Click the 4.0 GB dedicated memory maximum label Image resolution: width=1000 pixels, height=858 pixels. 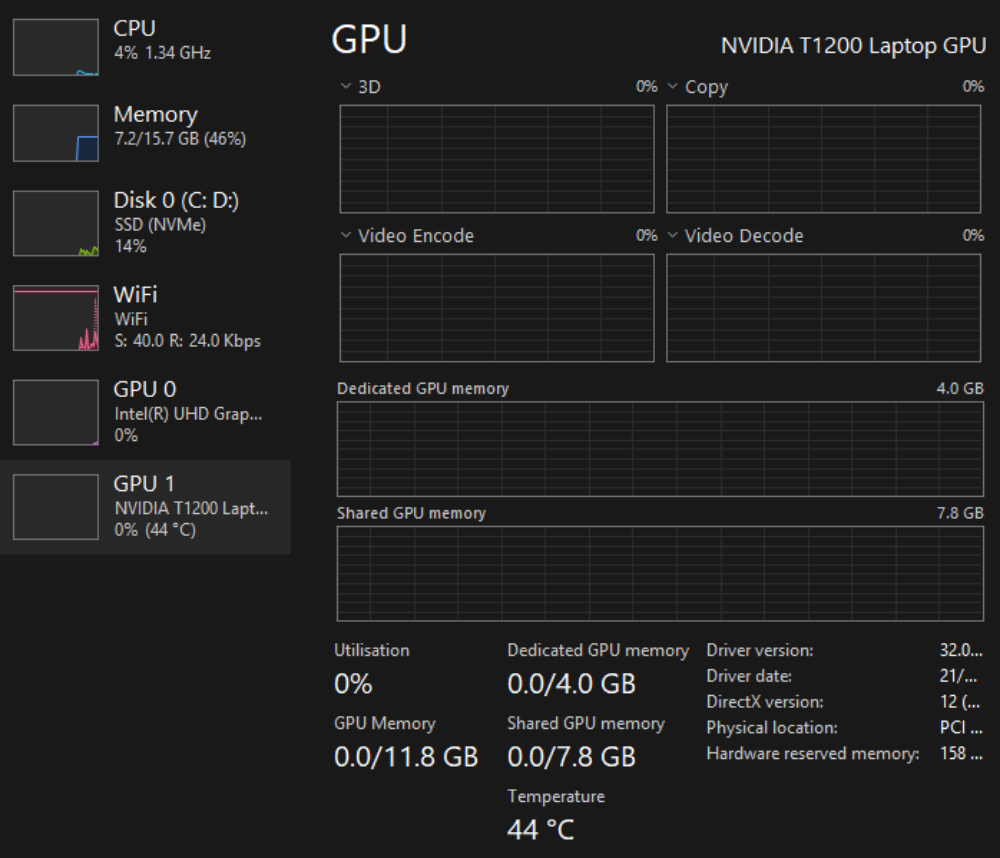coord(960,388)
